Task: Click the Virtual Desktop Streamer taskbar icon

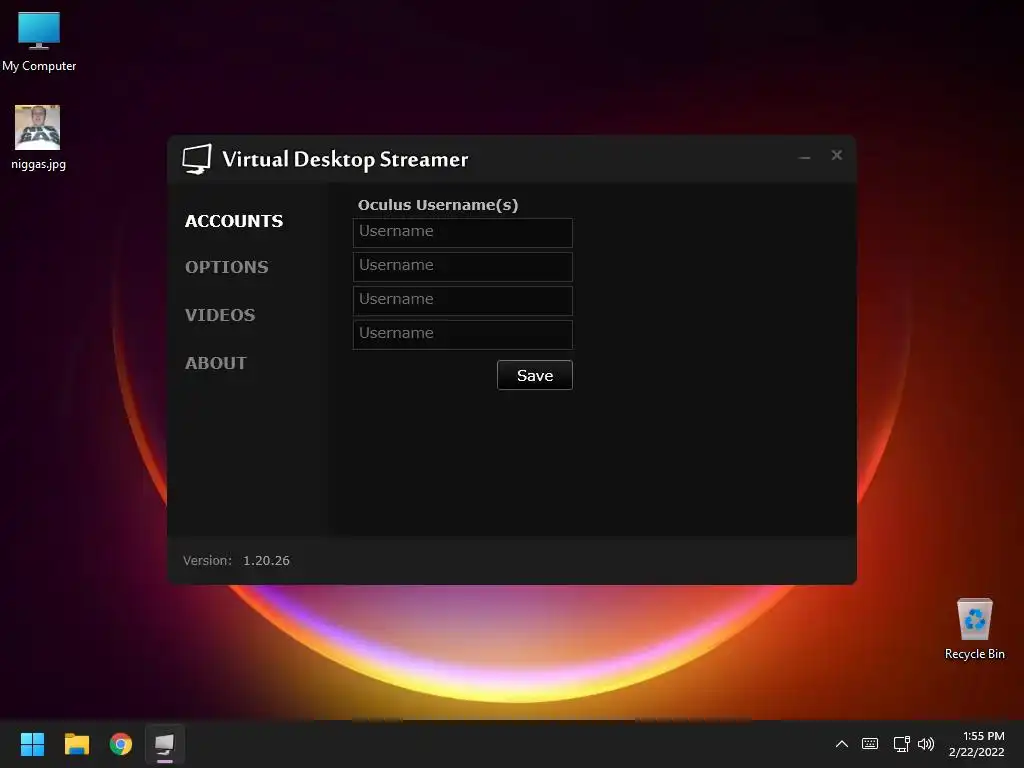Action: coord(165,744)
